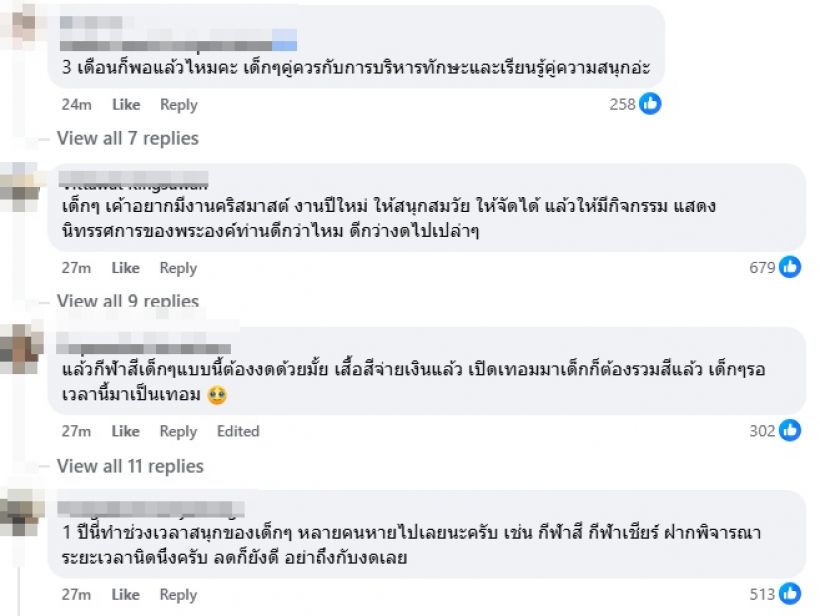Image resolution: width=820 pixels, height=616 pixels.
Task: Click the like reaction icon beside 679
Action: point(790,267)
